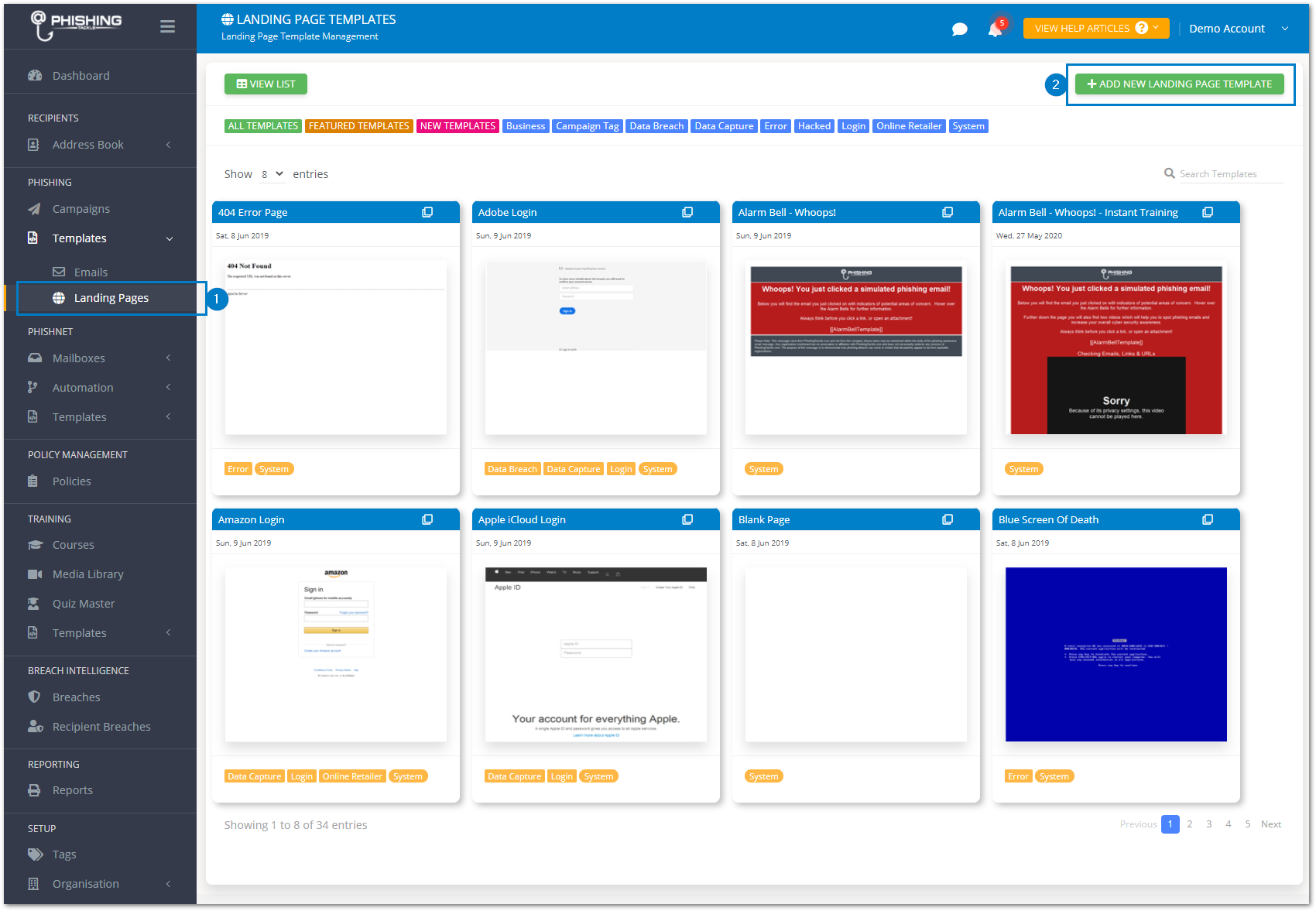Copy the Blue Screen Of Death template
Image resolution: width=1316 pixels, height=911 pixels.
pos(1208,519)
